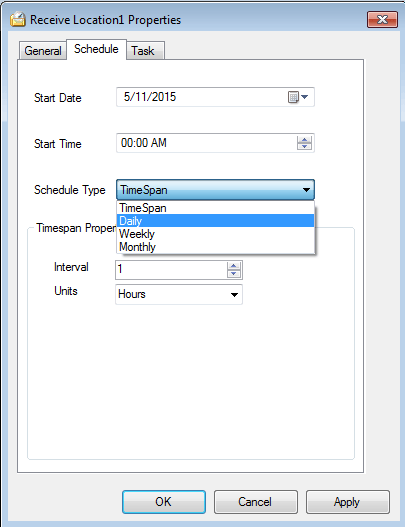
Task: Collapse the Schedule Type dropdown arrow
Action: 306,190
